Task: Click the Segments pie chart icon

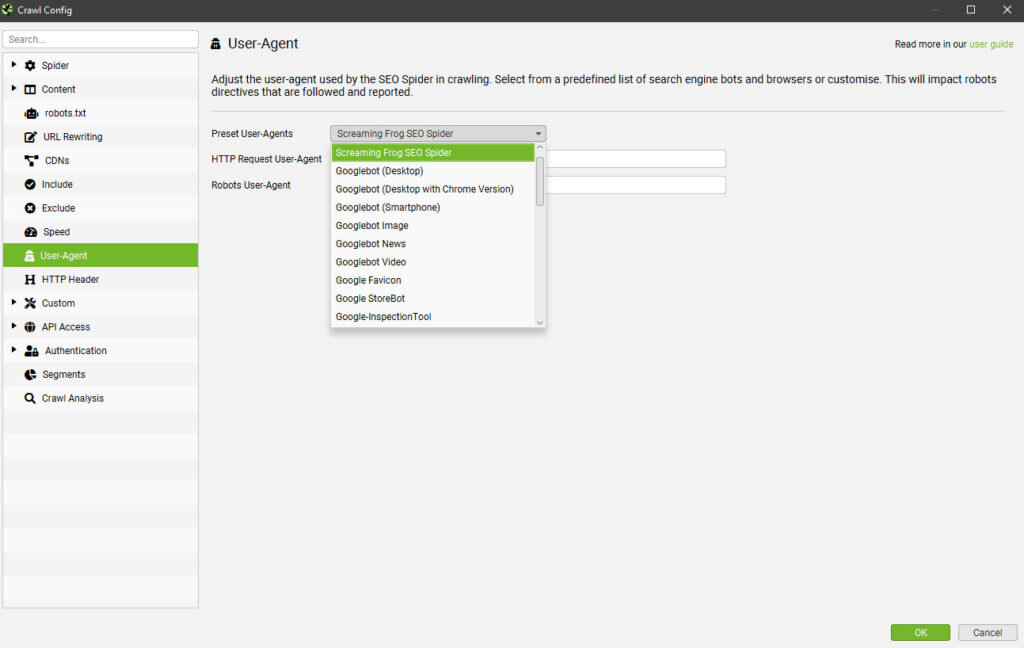Action: pos(30,374)
